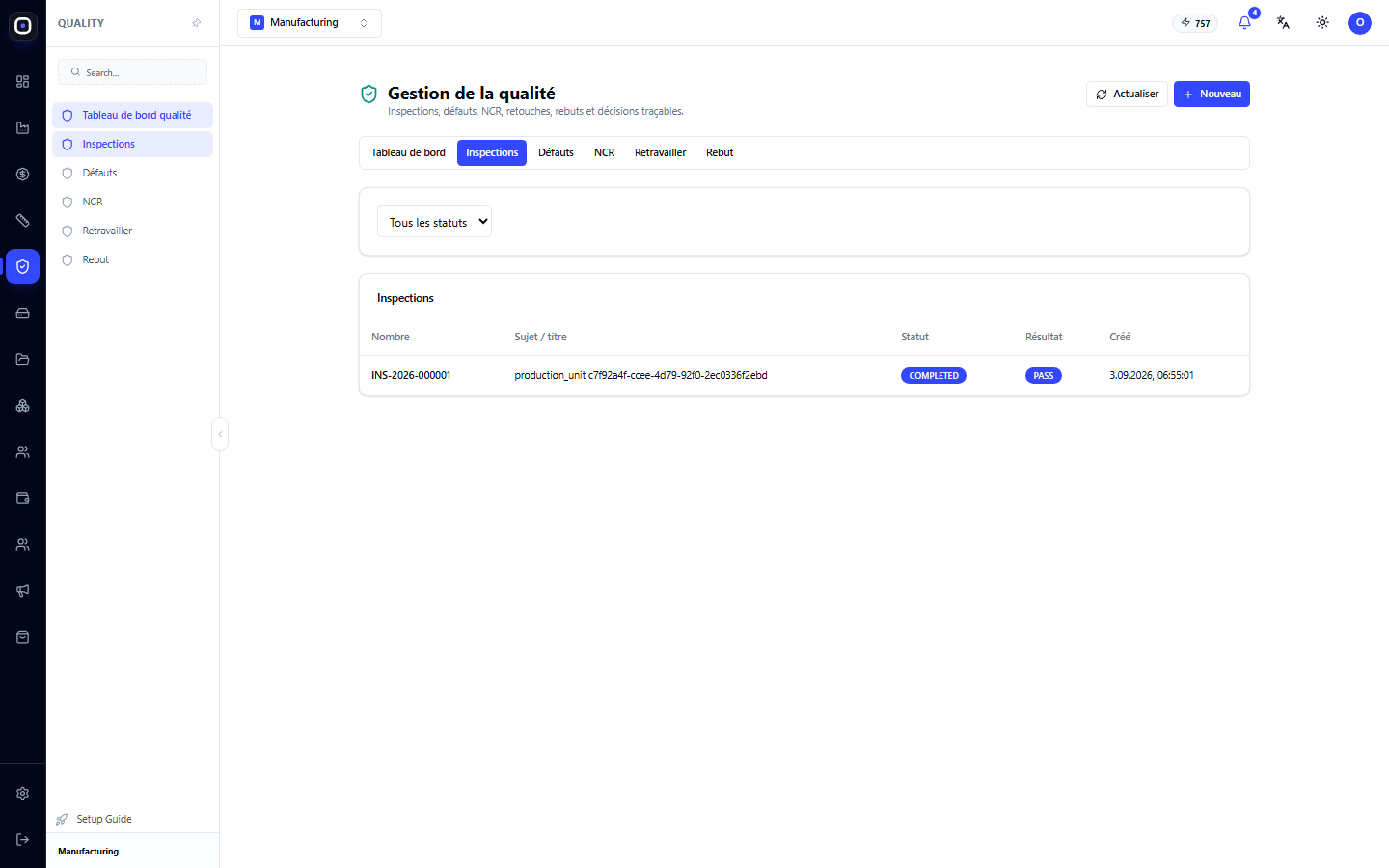This screenshot has width=1389, height=868.
Task: Collapse the sidebar with the chevron handle
Action: click(220, 434)
